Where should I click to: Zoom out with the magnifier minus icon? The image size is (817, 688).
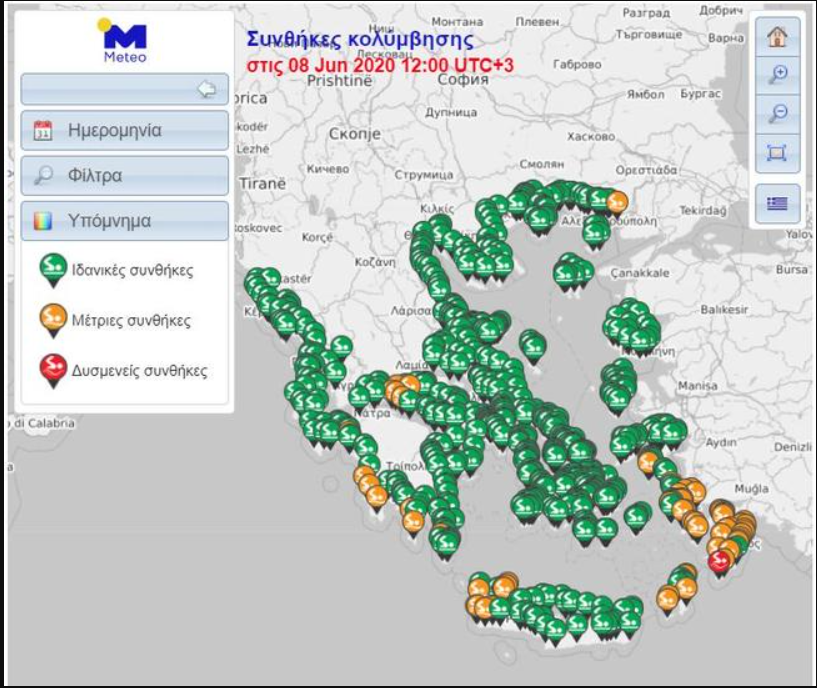click(776, 113)
